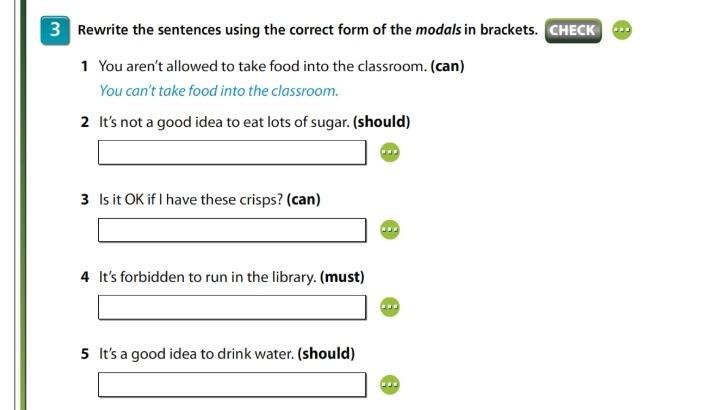Viewport: 720px width, 410px height.
Task: Click the sentence "It's forbidden to run in the library"
Action: [208, 277]
